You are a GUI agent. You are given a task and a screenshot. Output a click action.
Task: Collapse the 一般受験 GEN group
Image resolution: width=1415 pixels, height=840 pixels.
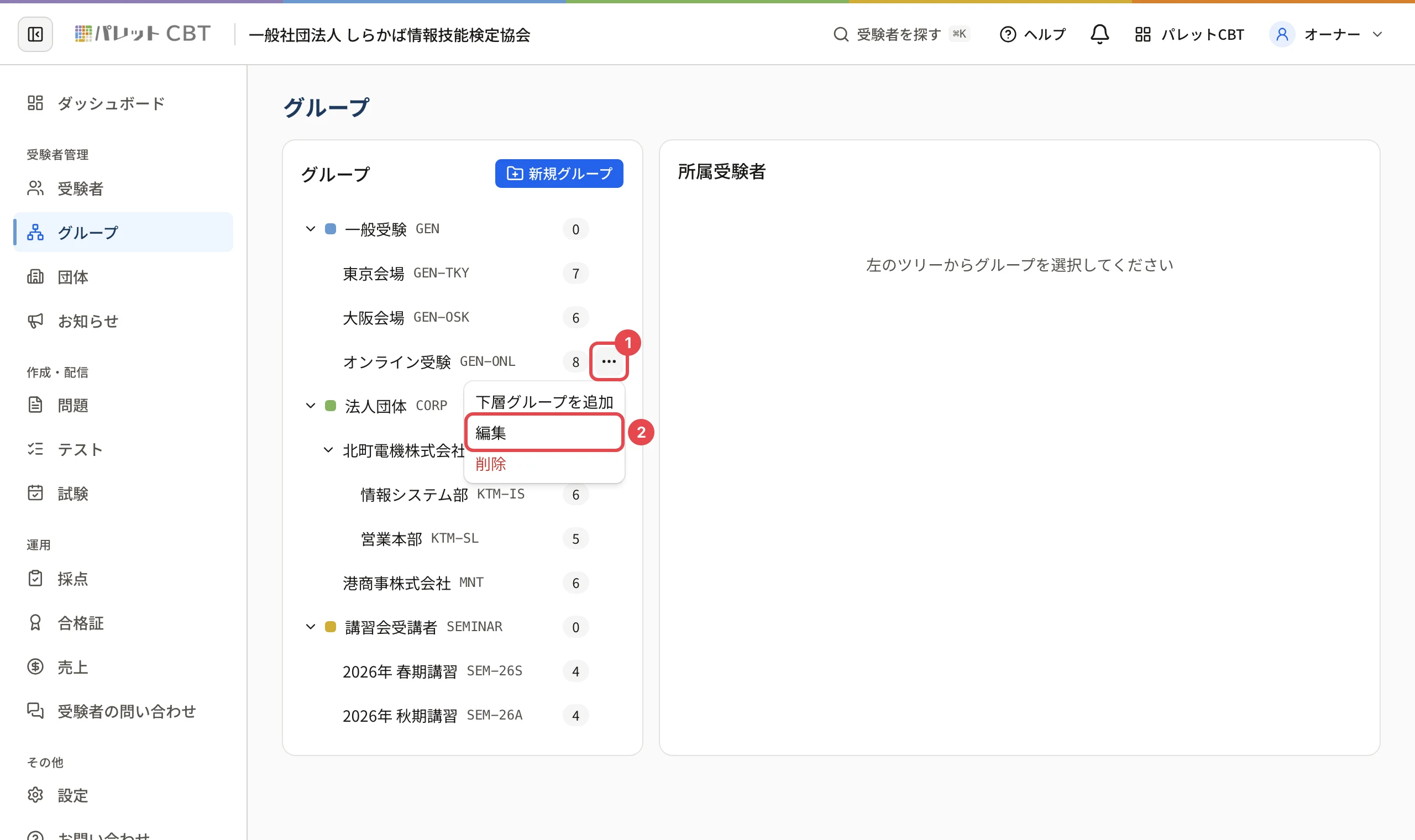[x=310, y=229]
